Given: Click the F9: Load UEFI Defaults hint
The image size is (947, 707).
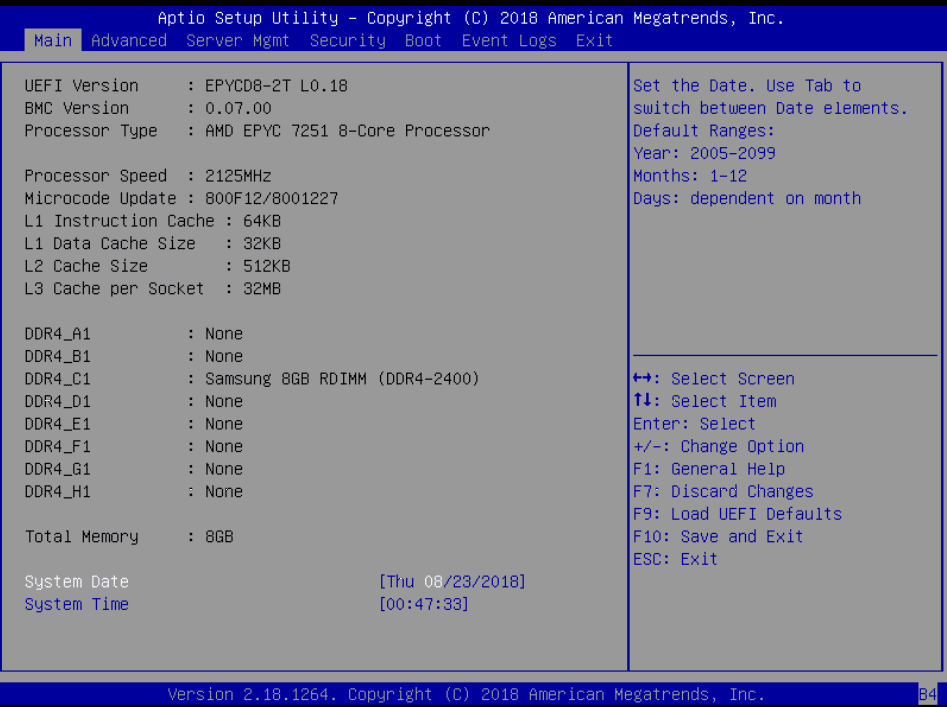Looking at the screenshot, I should [x=737, y=514].
